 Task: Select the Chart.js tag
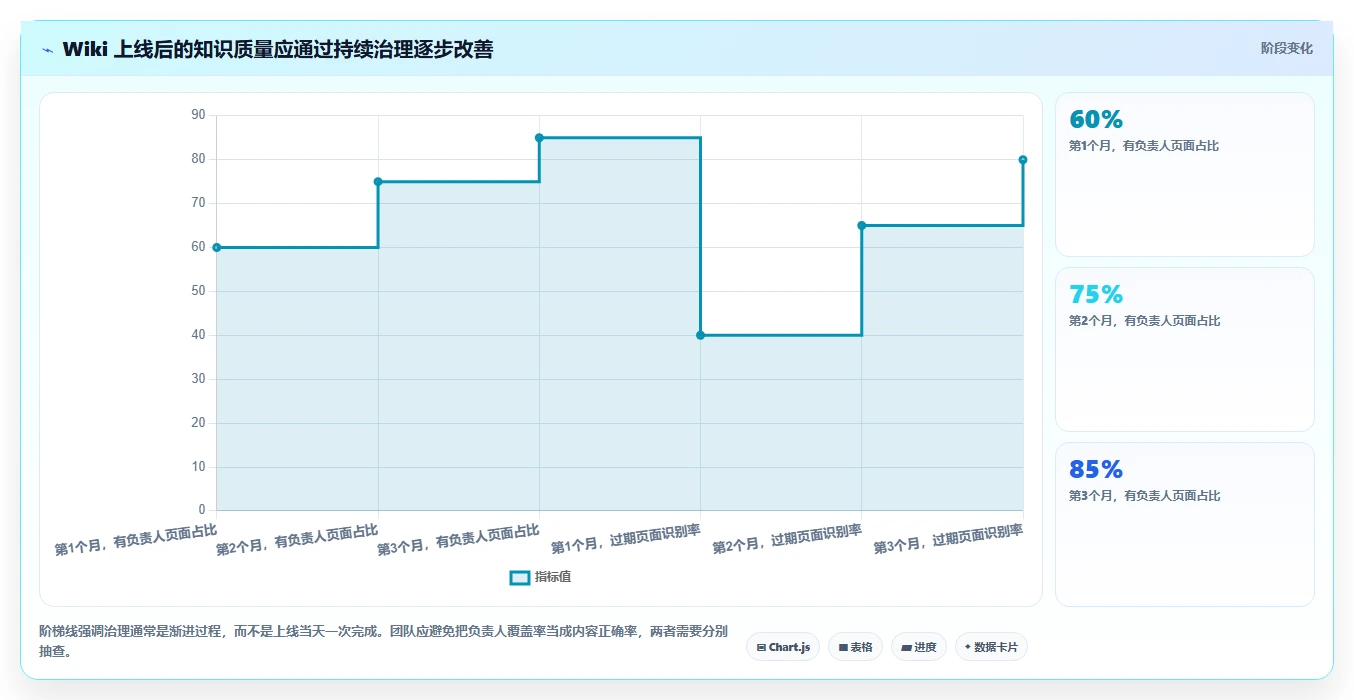pos(783,647)
